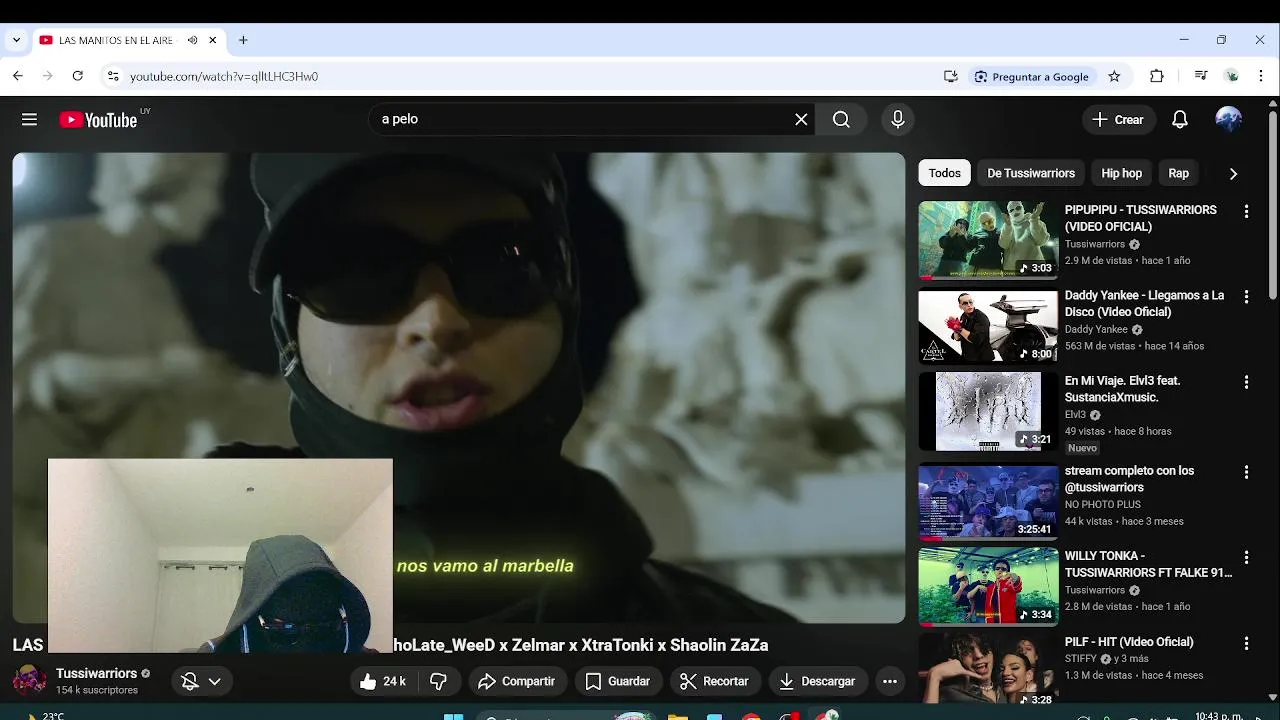Screen dimensions: 1280x720
Task: Open the taskbar clock showing 10:43 p. m.
Action: tap(1219, 716)
